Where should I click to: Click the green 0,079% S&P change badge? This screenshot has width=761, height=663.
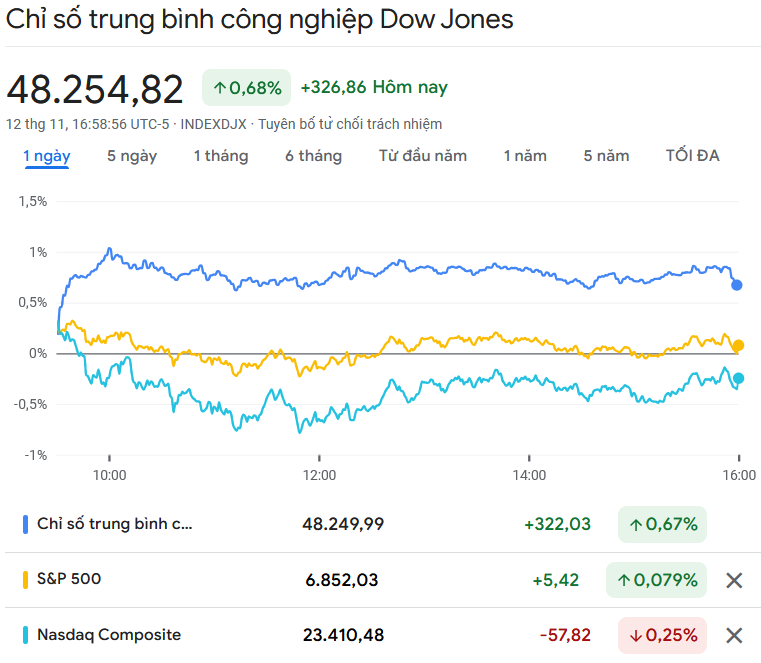click(656, 580)
